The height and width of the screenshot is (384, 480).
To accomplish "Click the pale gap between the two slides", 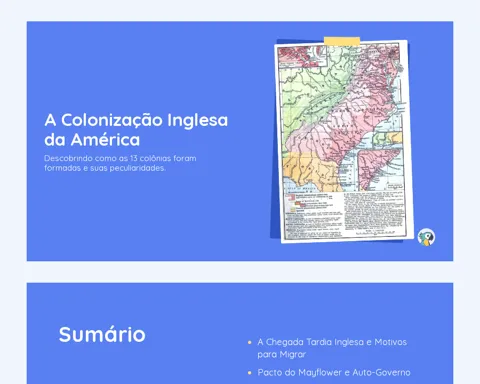I will pyautogui.click(x=240, y=272).
